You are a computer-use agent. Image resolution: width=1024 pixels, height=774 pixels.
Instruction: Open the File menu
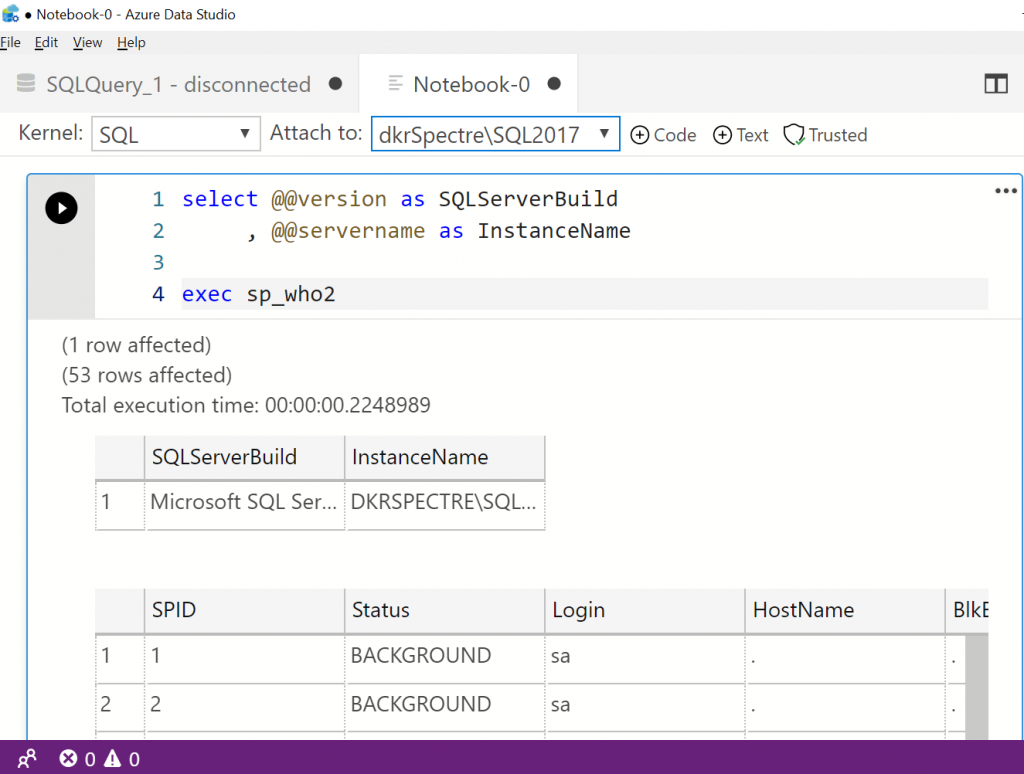[11, 42]
